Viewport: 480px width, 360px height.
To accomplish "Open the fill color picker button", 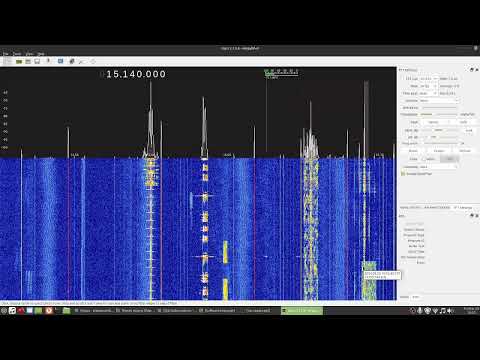I will 450,159.
